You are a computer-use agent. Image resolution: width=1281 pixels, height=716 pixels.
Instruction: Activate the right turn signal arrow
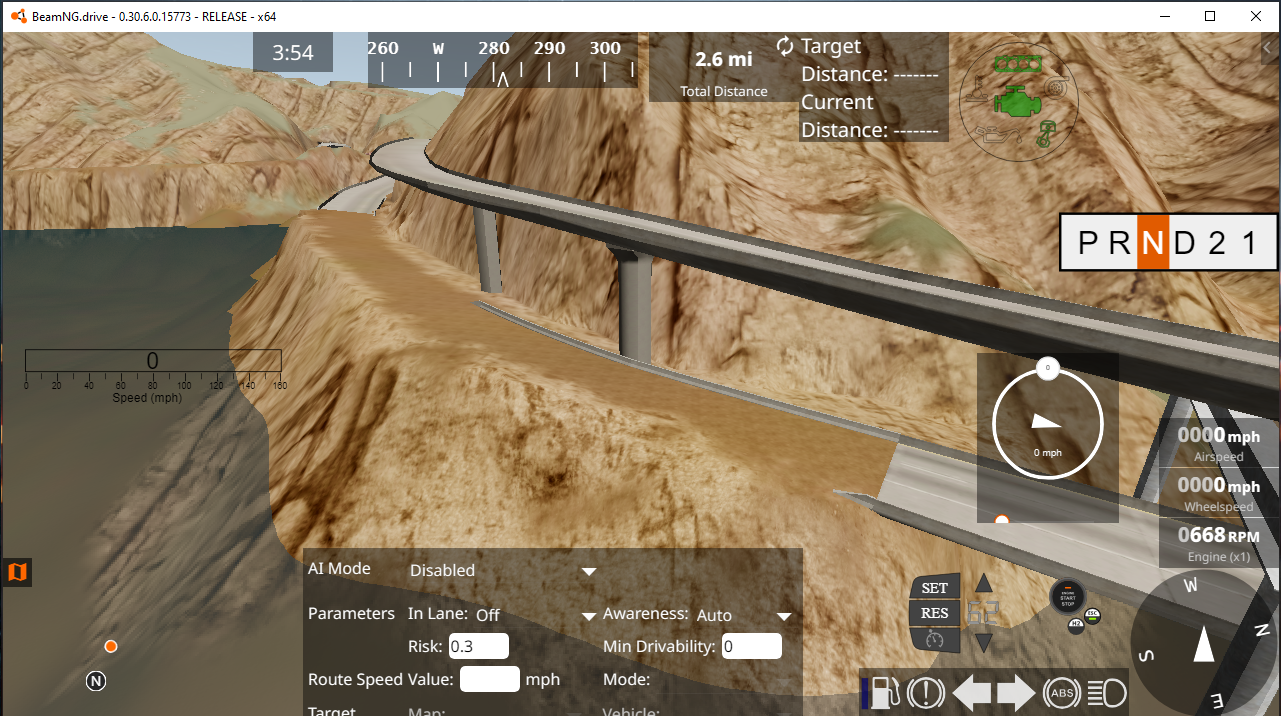click(1016, 692)
